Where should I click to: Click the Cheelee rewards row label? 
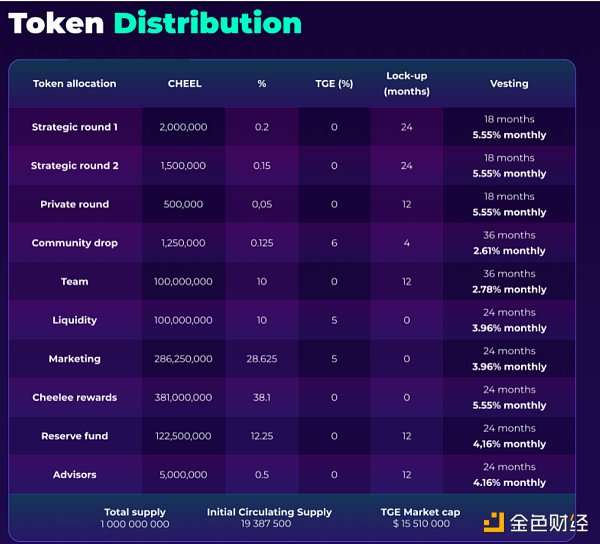[x=74, y=398]
